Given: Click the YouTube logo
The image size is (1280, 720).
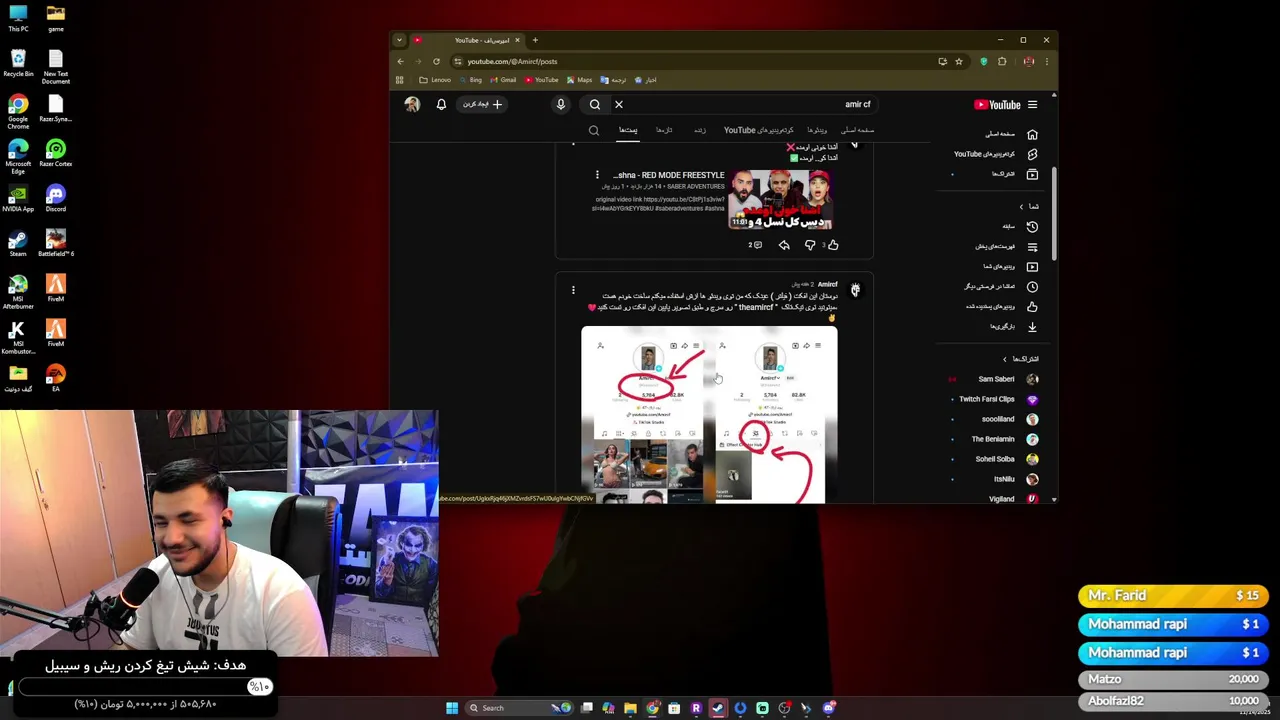Looking at the screenshot, I should [997, 104].
